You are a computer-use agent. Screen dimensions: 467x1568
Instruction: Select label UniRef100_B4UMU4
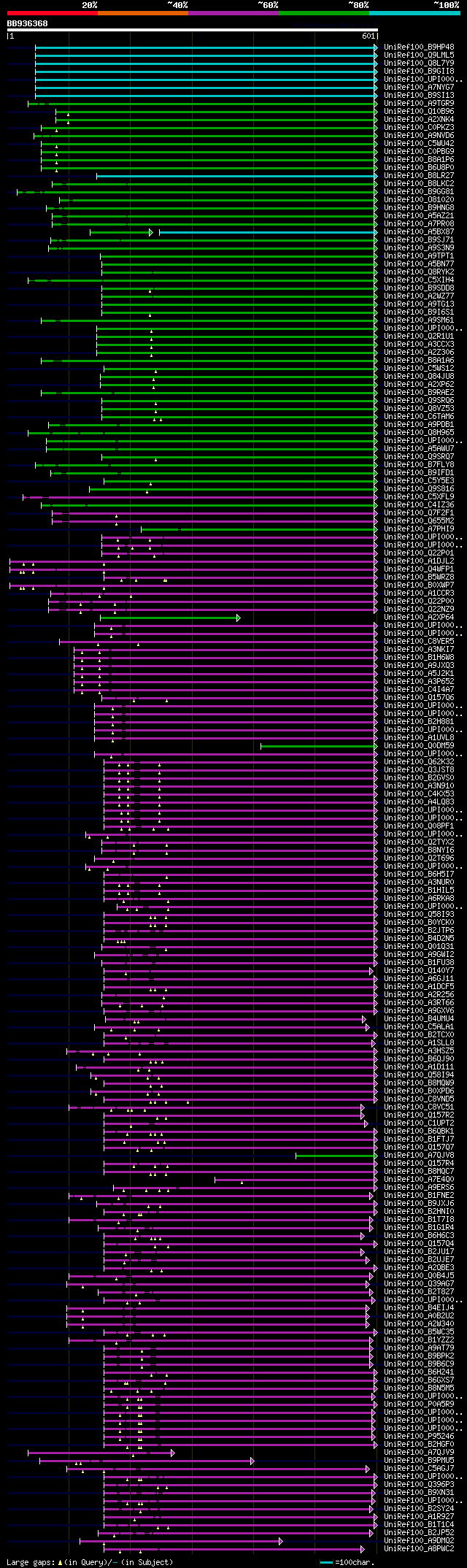pyautogui.click(x=419, y=1019)
